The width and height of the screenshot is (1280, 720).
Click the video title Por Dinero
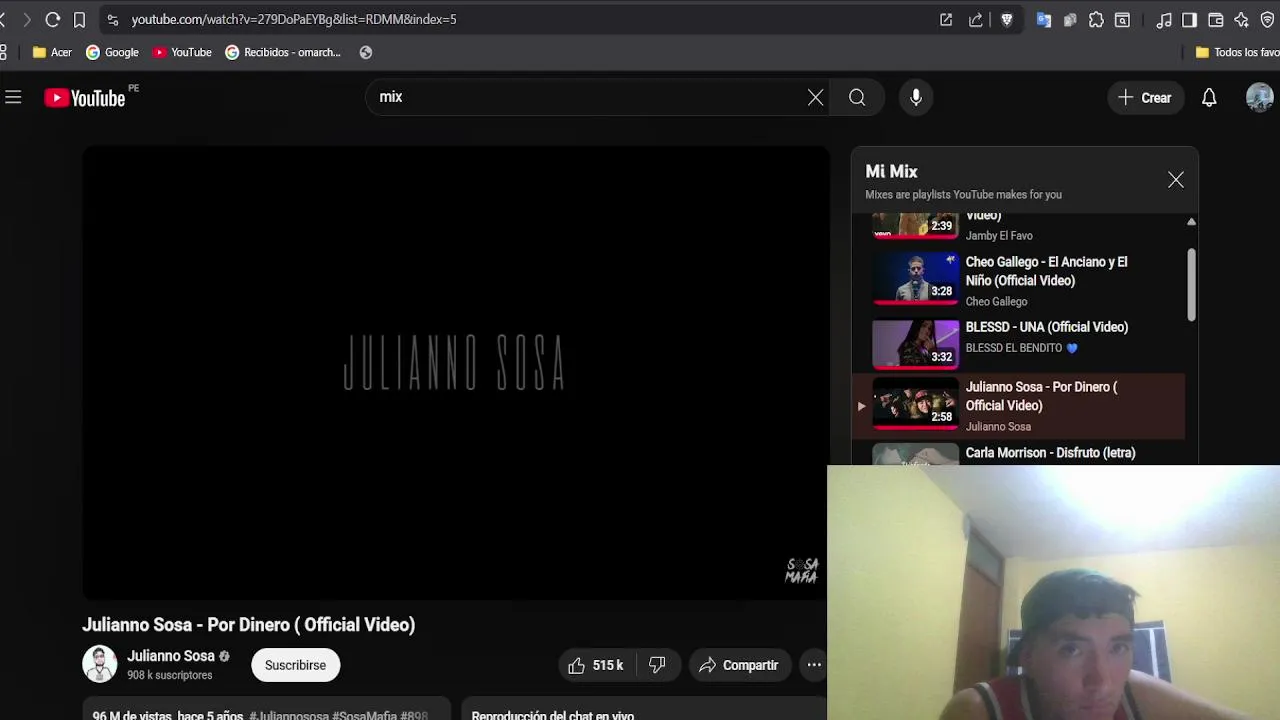[x=248, y=625]
